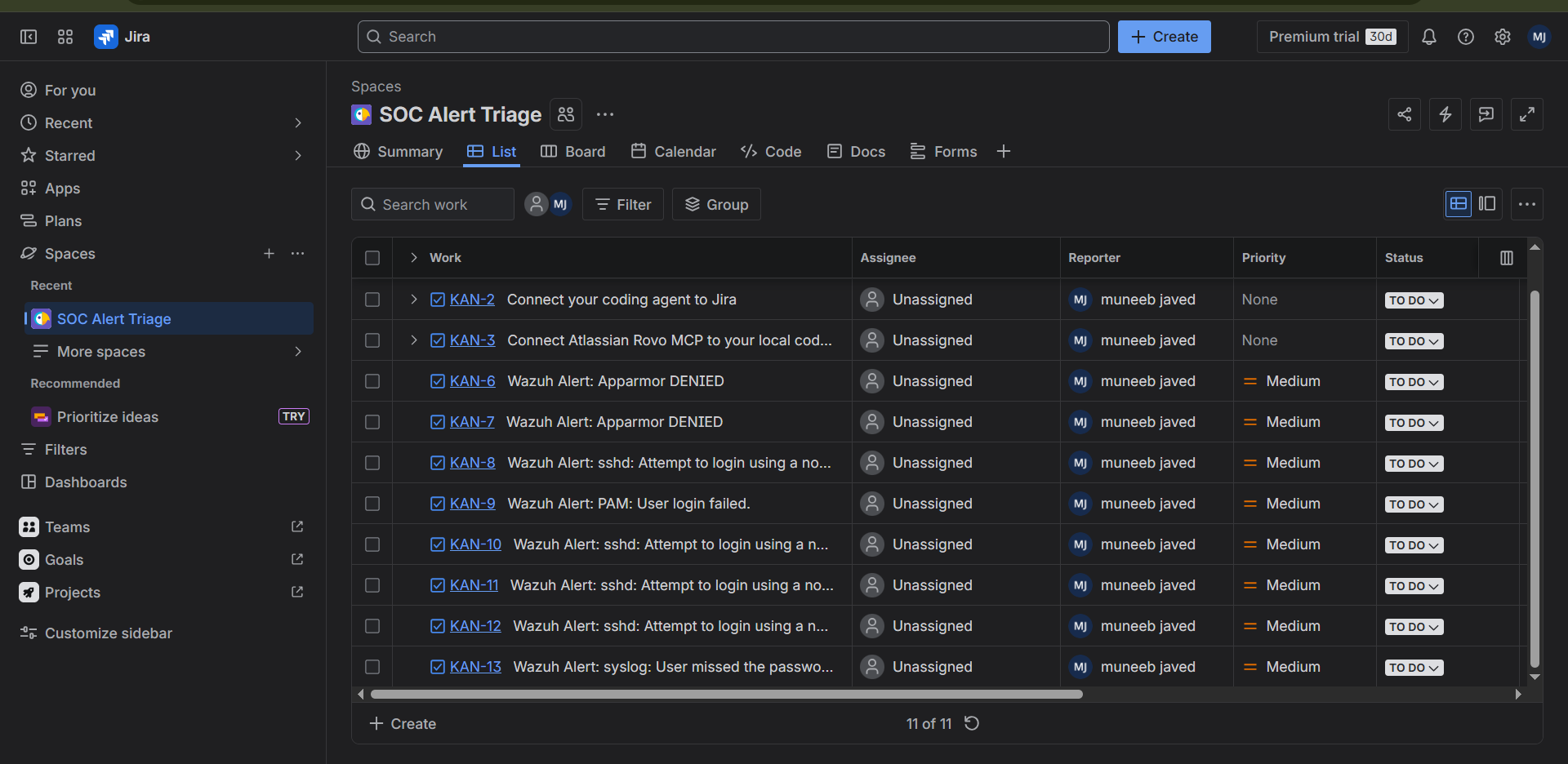Image resolution: width=1568 pixels, height=764 pixels.
Task: Open the KAN-8 issue link
Action: click(472, 463)
